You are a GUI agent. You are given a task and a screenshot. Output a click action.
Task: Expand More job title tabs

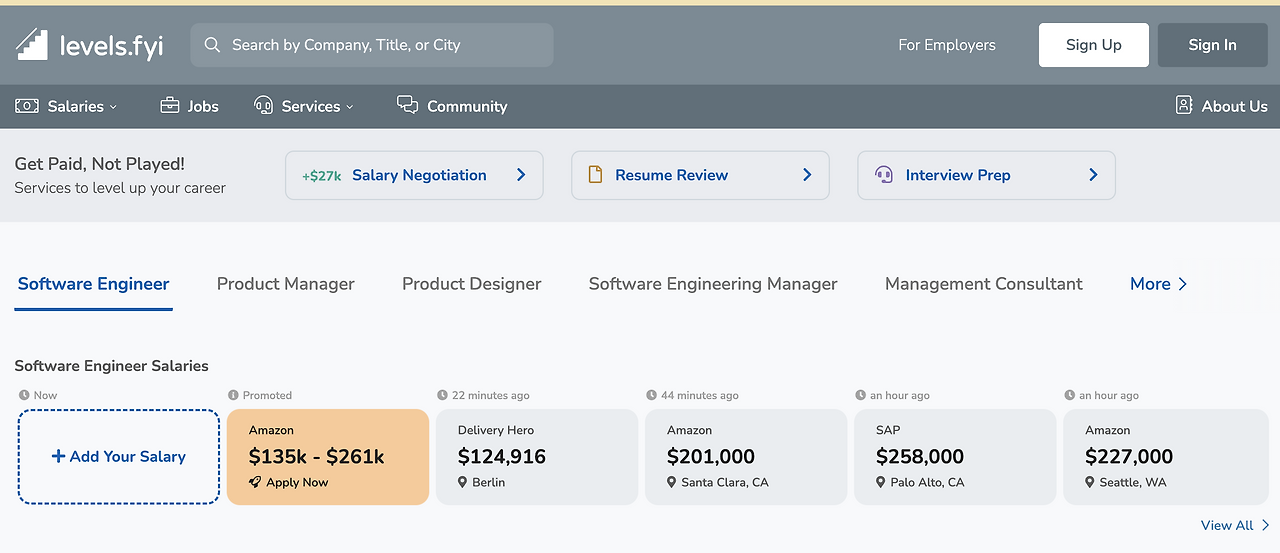[1158, 284]
